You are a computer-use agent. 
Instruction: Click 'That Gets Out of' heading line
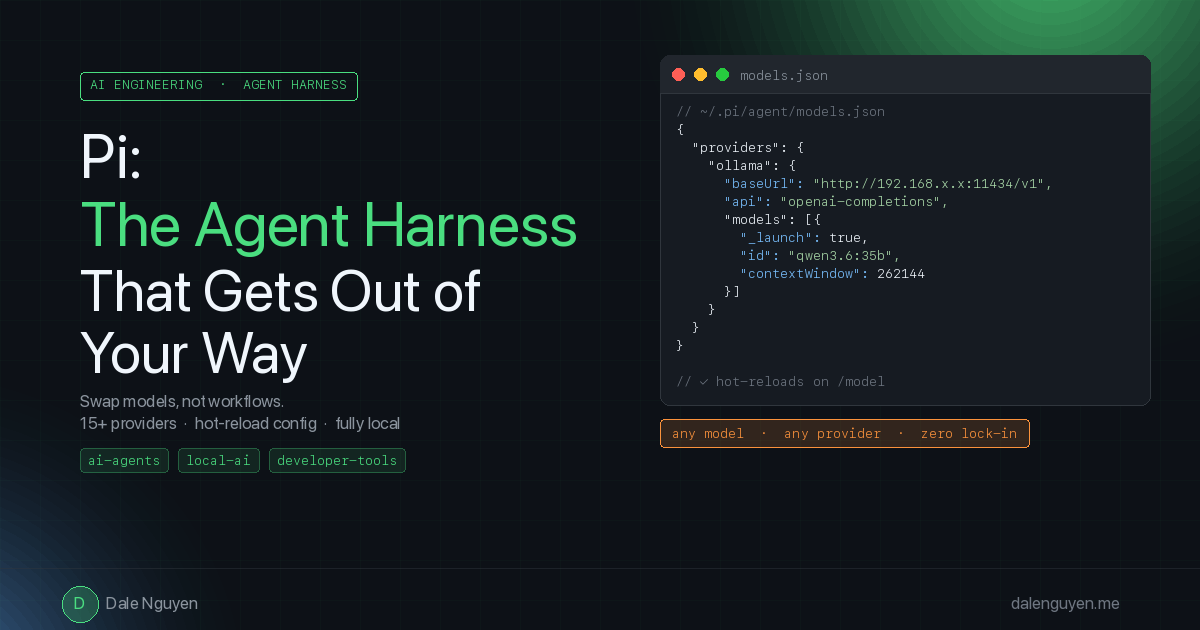(x=280, y=291)
